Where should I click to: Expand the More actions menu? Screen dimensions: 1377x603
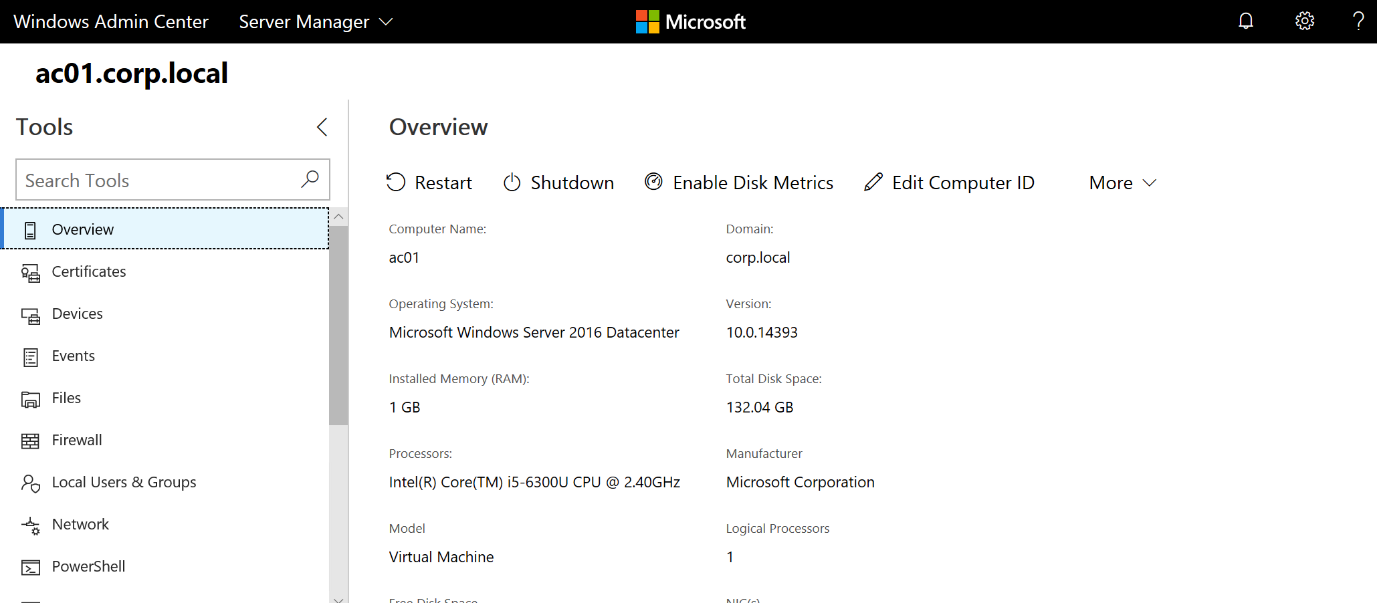pos(1122,182)
